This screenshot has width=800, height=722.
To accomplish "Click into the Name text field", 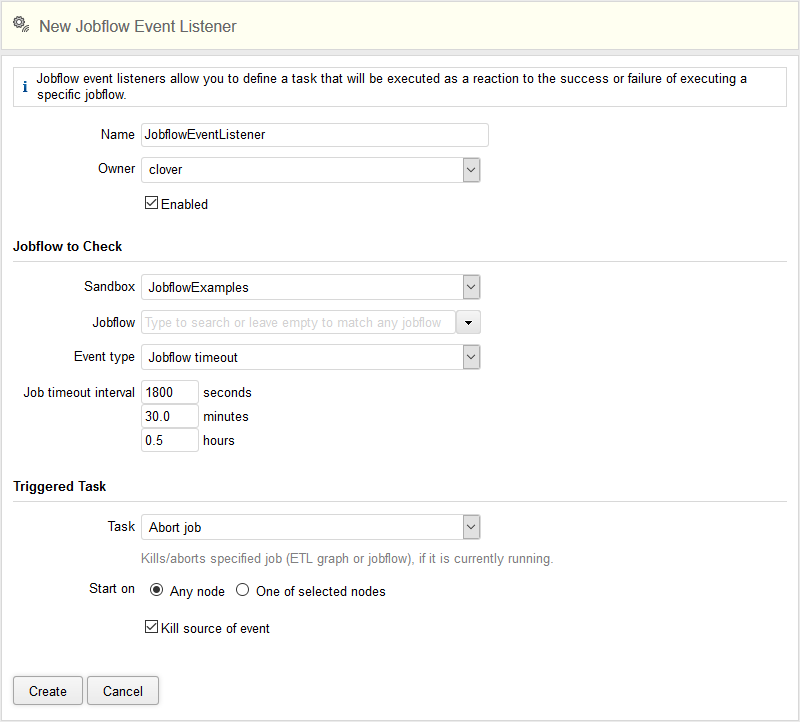I will click(x=315, y=135).
